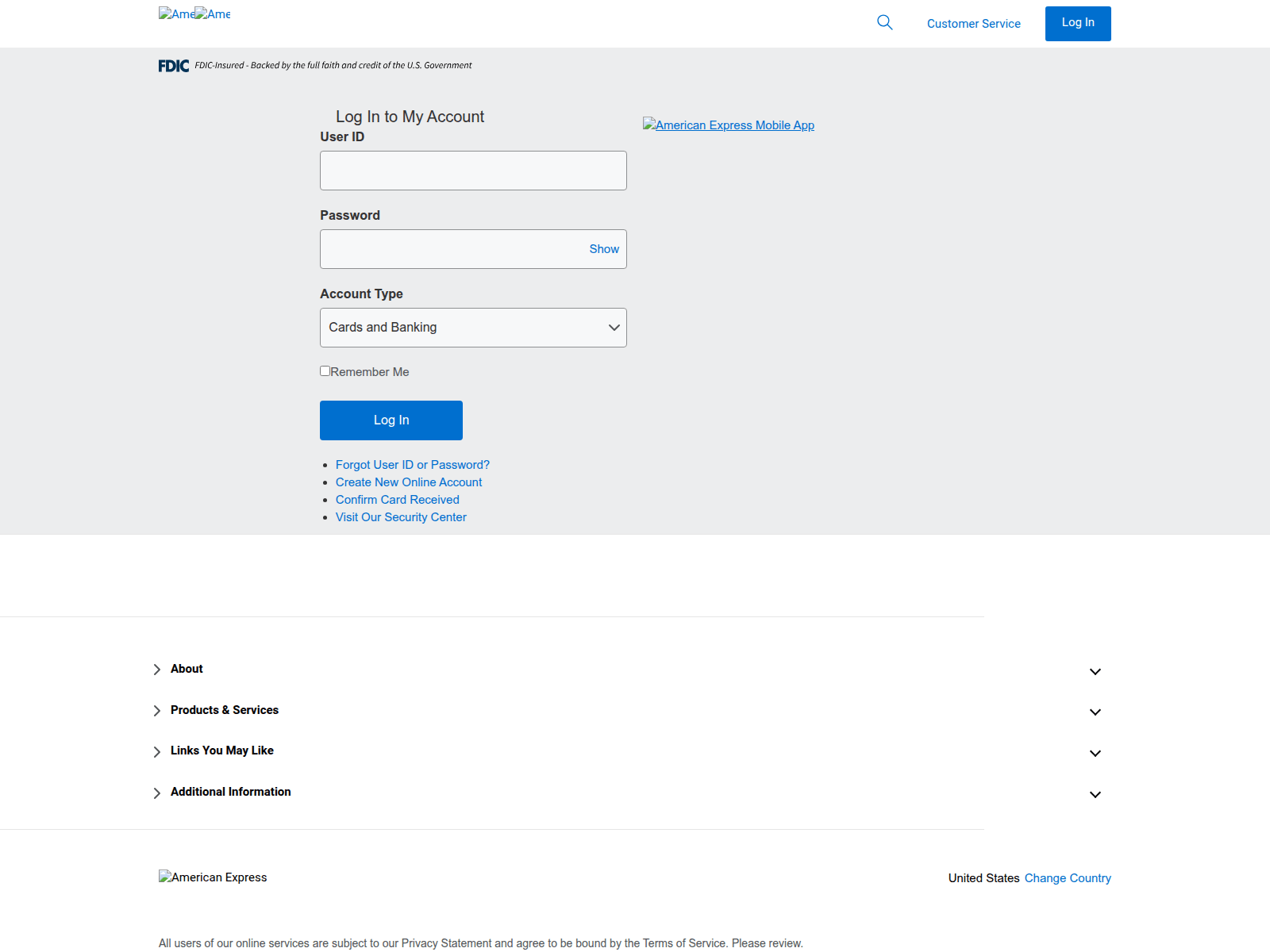Follow Create New Online Account link
The image size is (1270, 952).
[x=409, y=482]
